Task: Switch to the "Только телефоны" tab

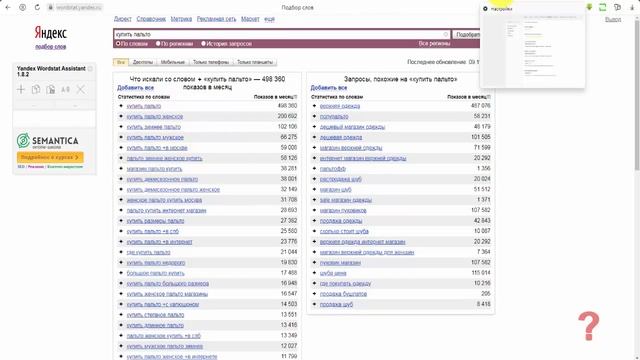Action: coord(211,62)
